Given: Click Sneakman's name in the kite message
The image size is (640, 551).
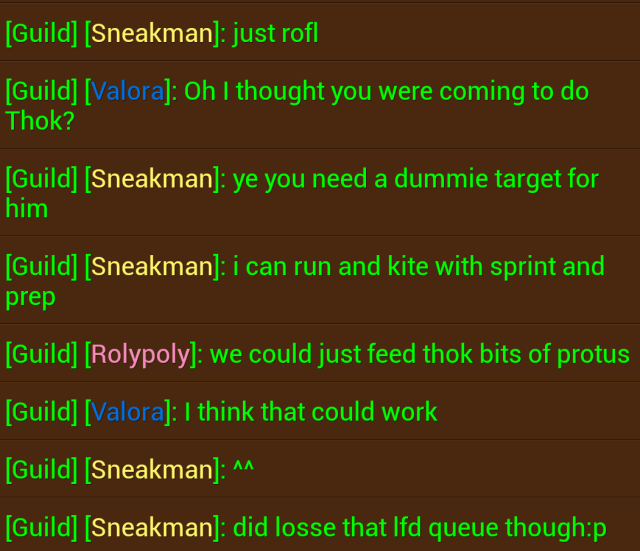Looking at the screenshot, I should (153, 267).
